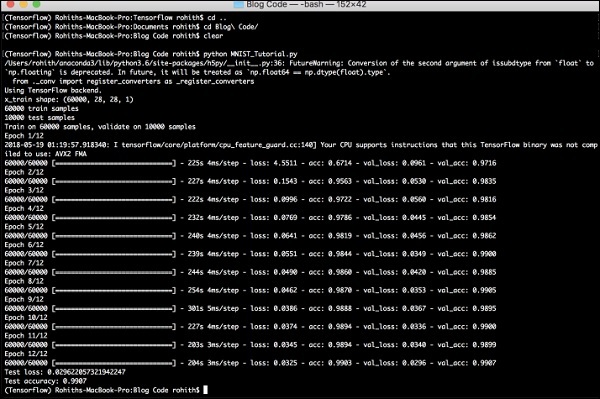
Task: Click the '60000 train samples' line
Action: coord(41,109)
